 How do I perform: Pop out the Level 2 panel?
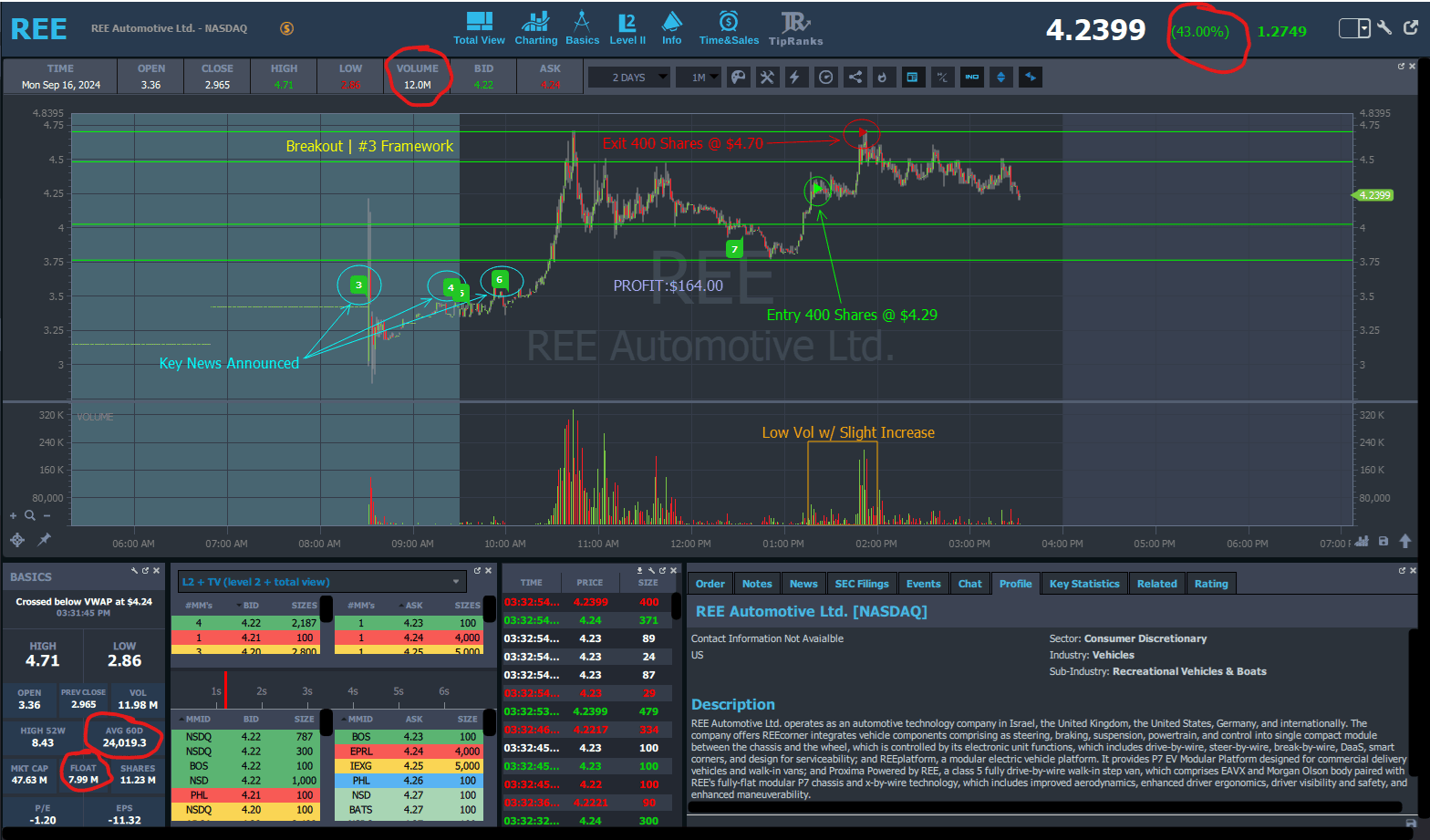click(x=477, y=570)
